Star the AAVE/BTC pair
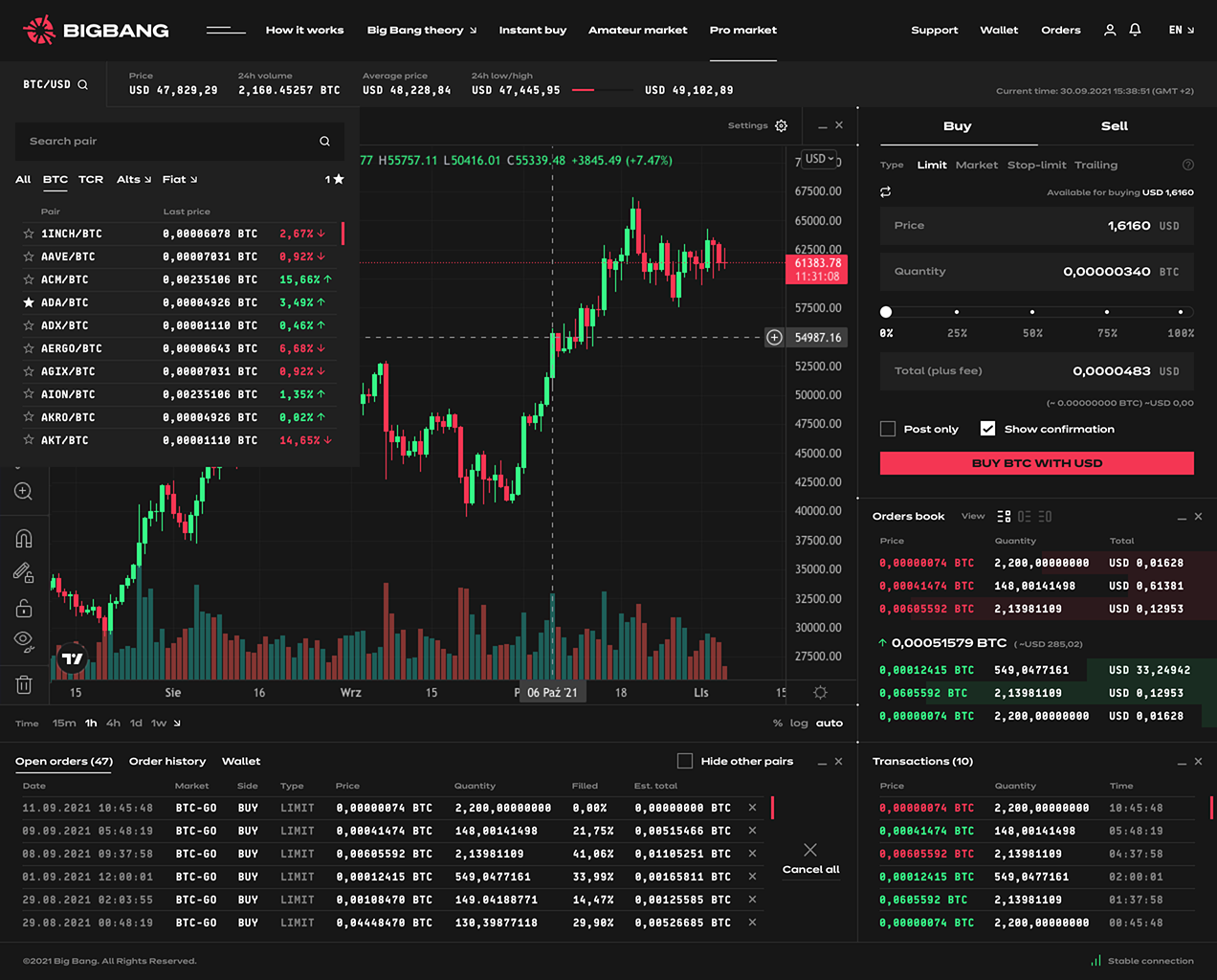This screenshot has height=980, width=1217. click(x=29, y=256)
